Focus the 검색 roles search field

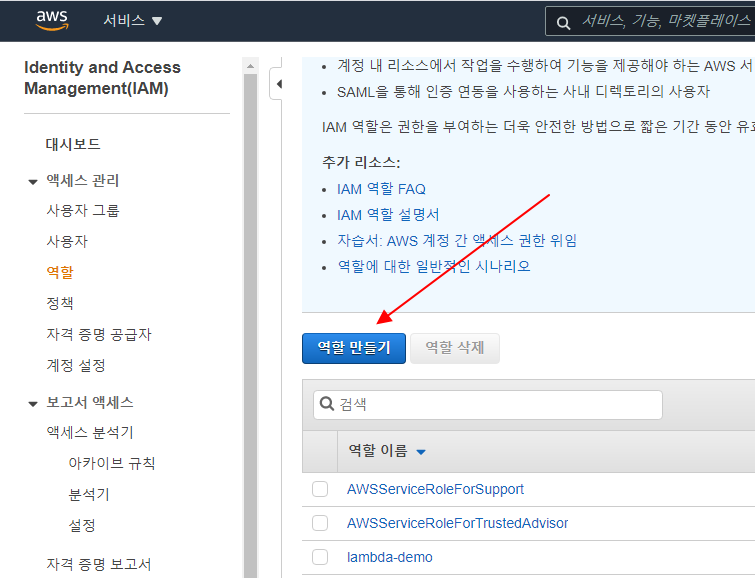click(x=488, y=405)
